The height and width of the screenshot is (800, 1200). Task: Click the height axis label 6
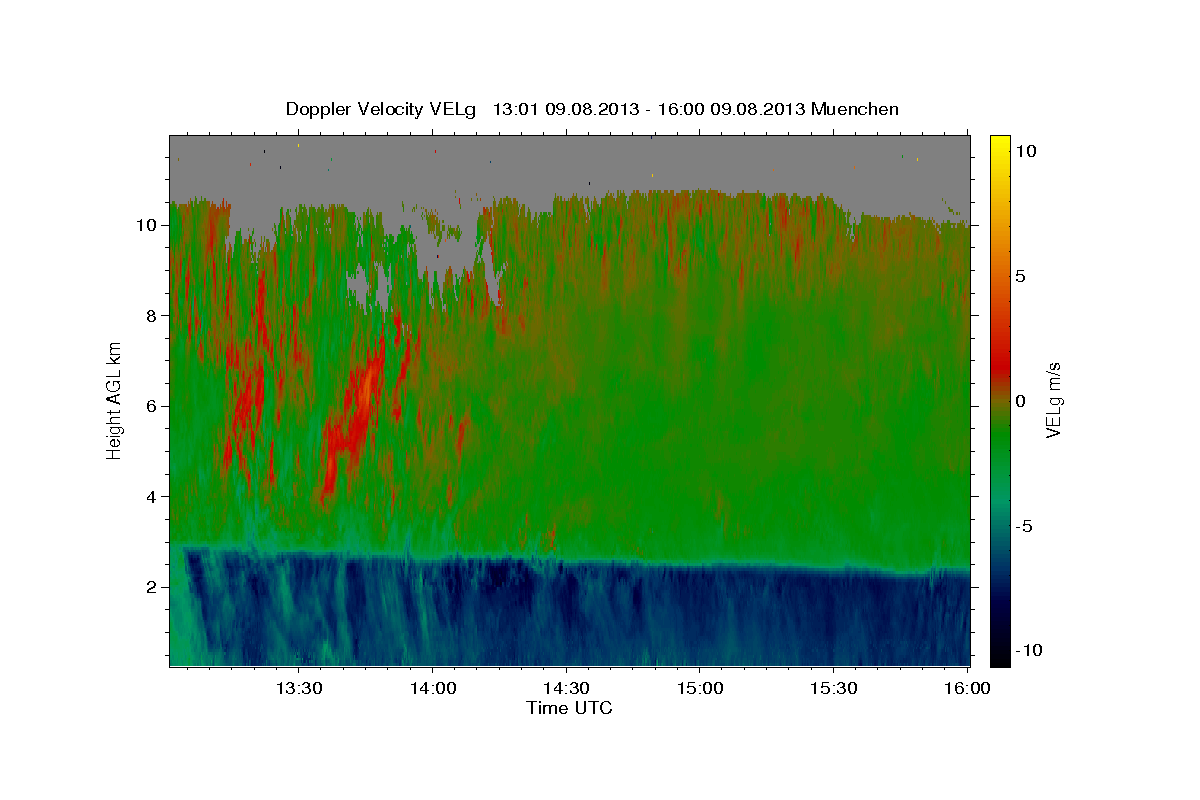[x=151, y=406]
